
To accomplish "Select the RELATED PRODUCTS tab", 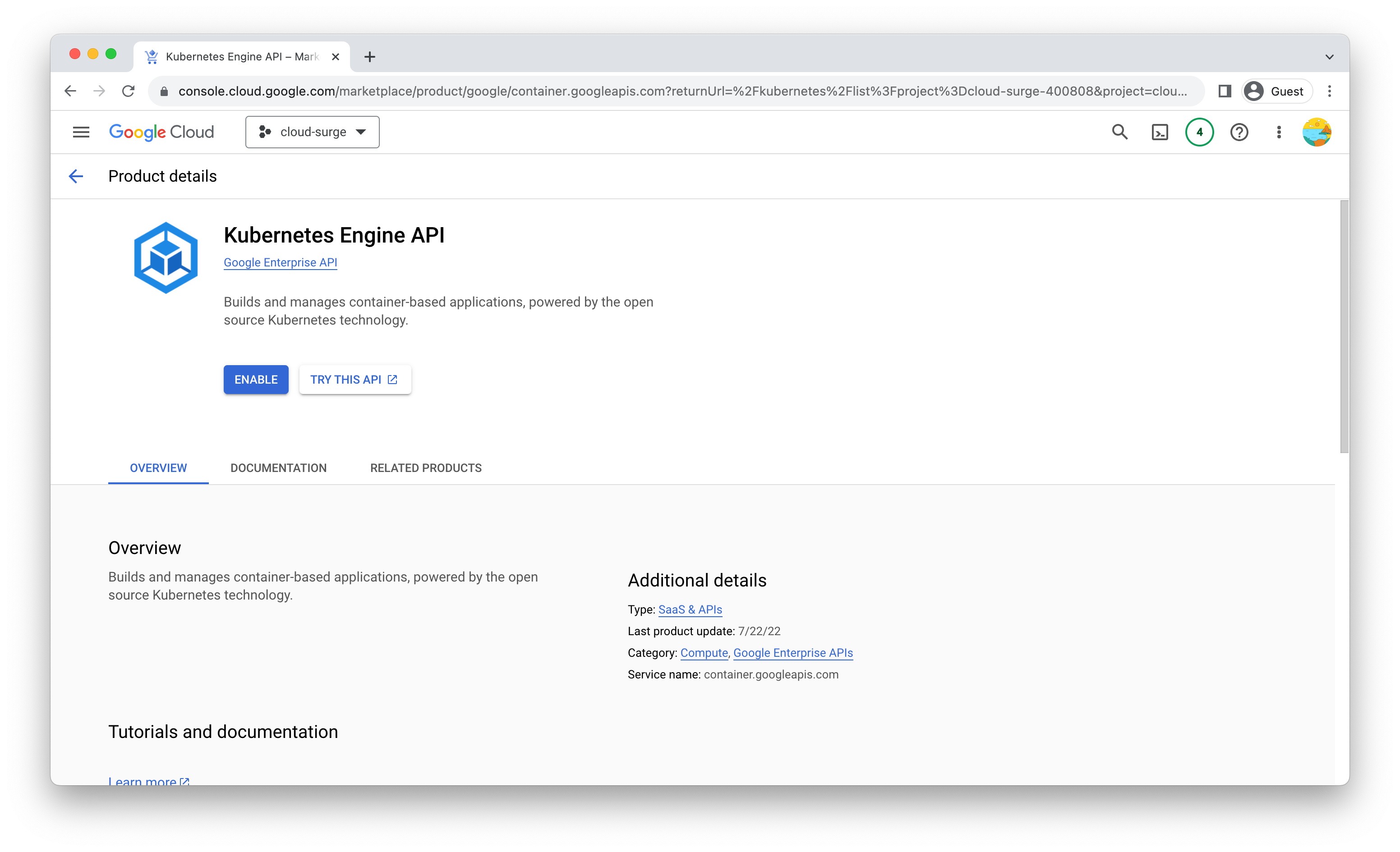I will pos(425,468).
